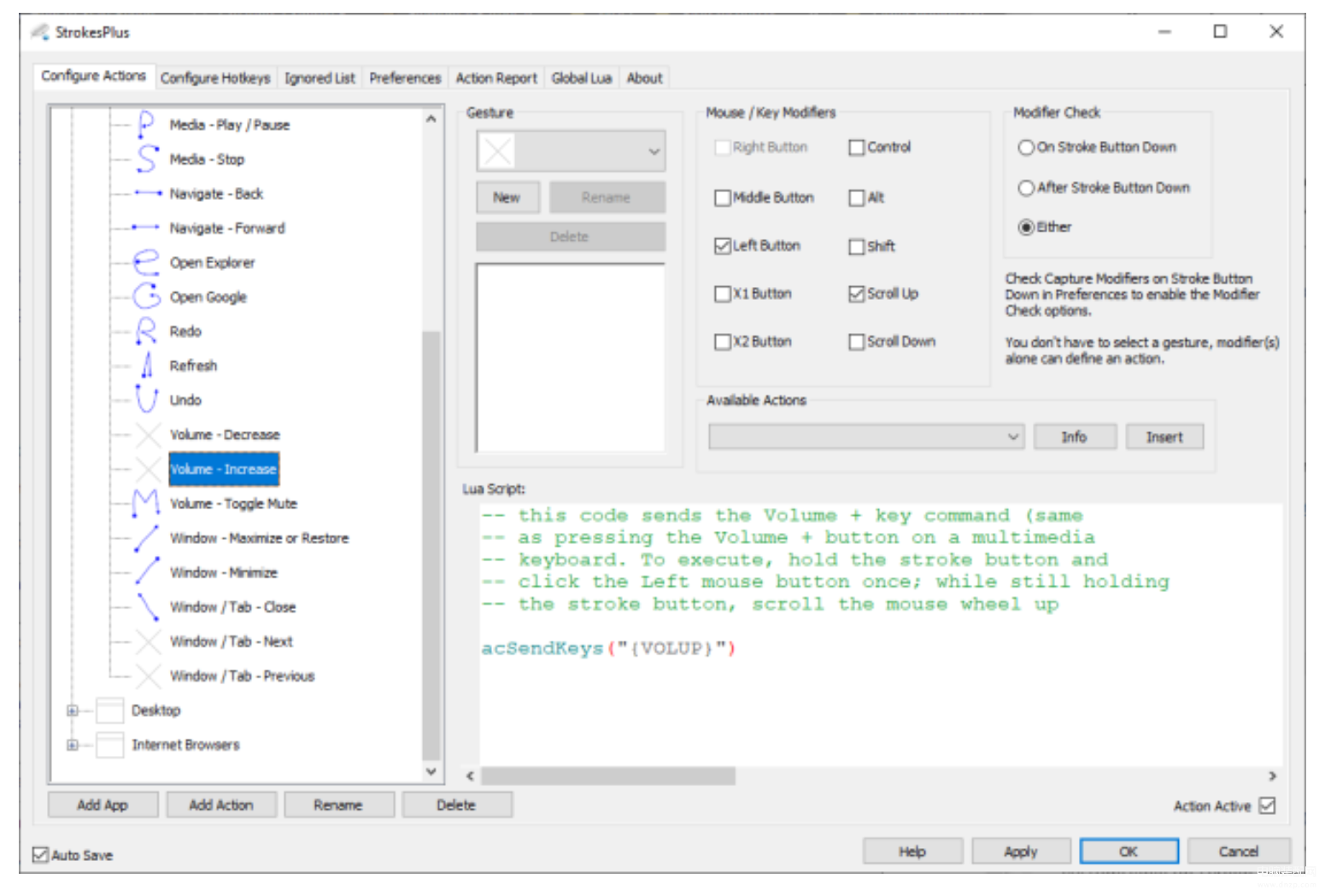Switch to the Action Report tab
Viewport: 1325px width, 896px height.
point(496,78)
